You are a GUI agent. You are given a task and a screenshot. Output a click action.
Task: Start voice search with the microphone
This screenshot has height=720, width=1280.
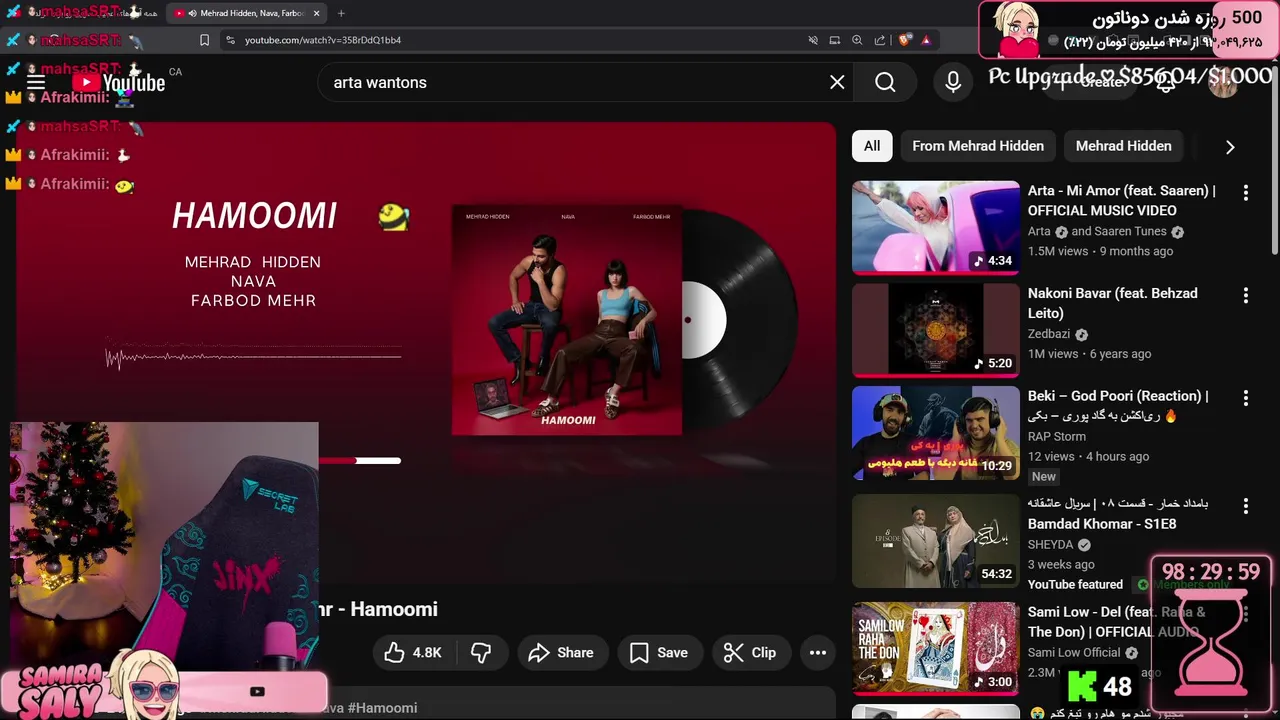click(953, 82)
